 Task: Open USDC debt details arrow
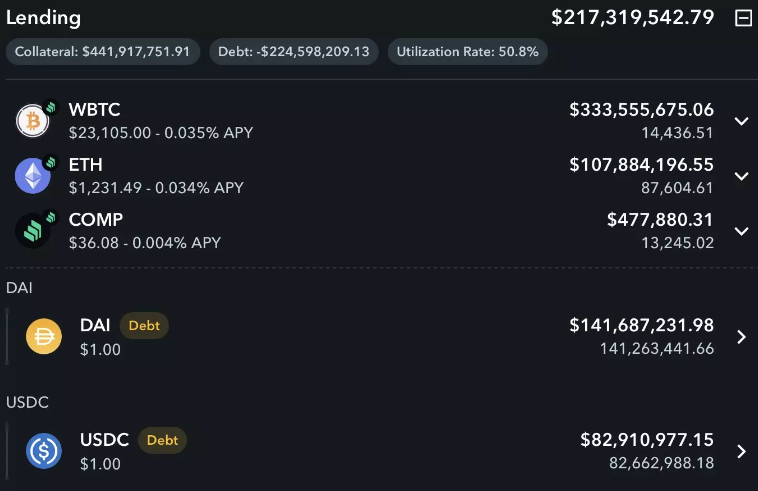pyautogui.click(x=741, y=452)
